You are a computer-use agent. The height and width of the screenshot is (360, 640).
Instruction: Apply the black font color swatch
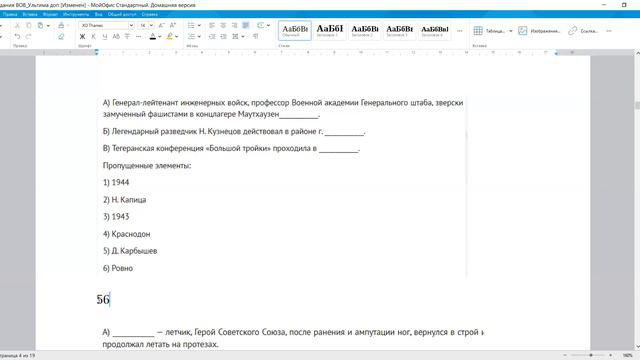[153, 36]
